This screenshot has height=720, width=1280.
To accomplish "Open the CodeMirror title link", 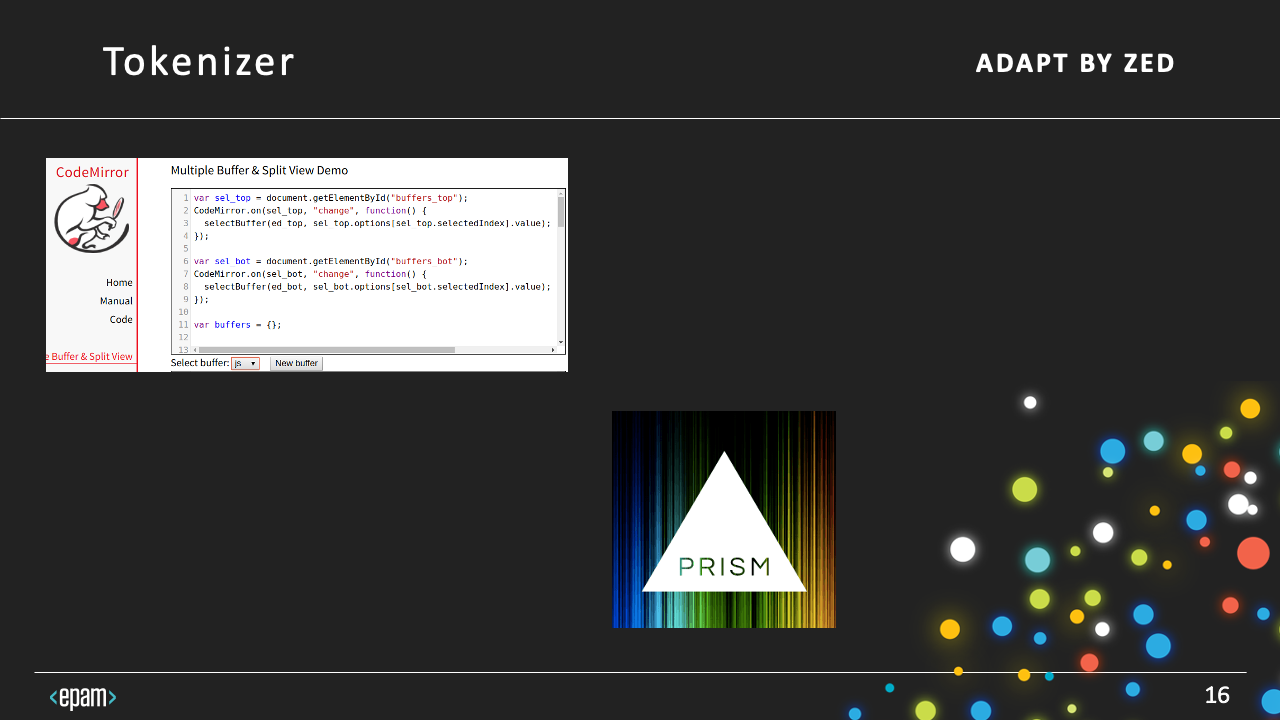I will [92, 172].
